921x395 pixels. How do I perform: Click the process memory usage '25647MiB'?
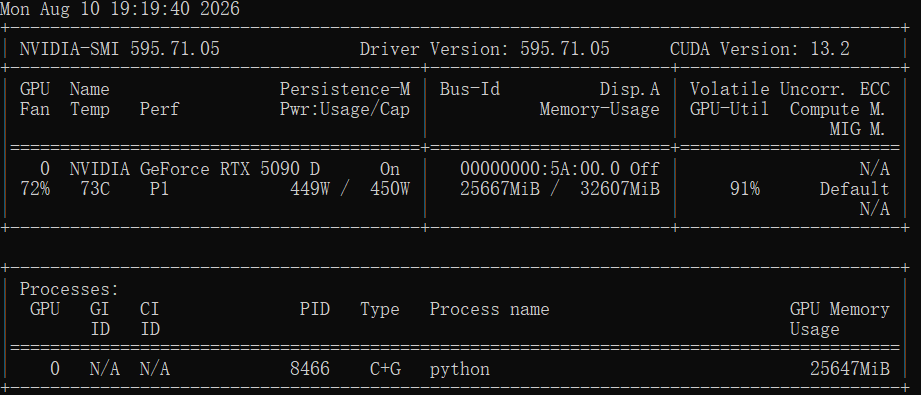click(849, 369)
